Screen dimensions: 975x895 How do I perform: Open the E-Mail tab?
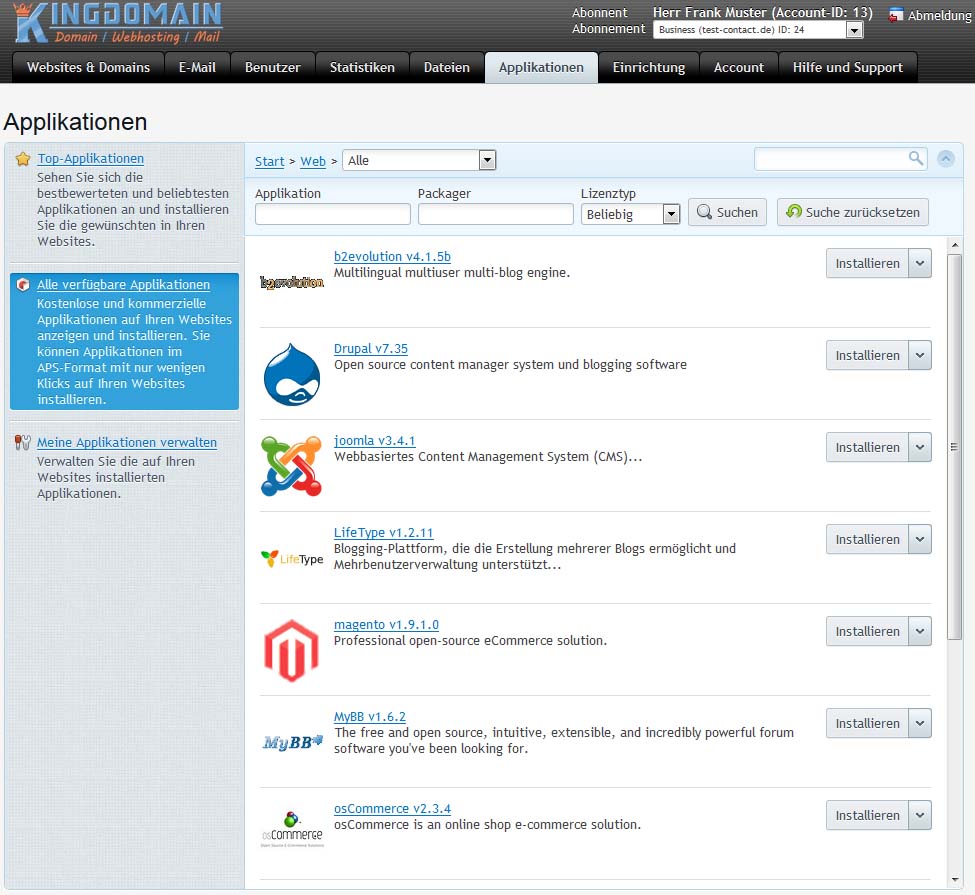(x=197, y=67)
